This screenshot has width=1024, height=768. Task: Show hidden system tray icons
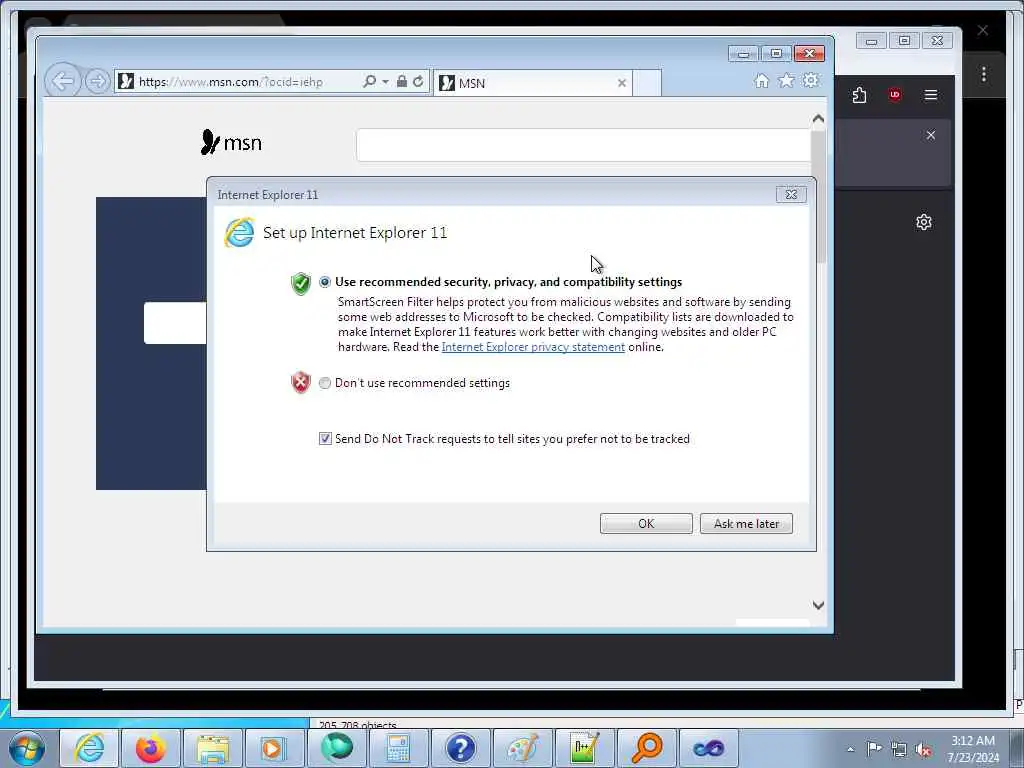[x=850, y=749]
